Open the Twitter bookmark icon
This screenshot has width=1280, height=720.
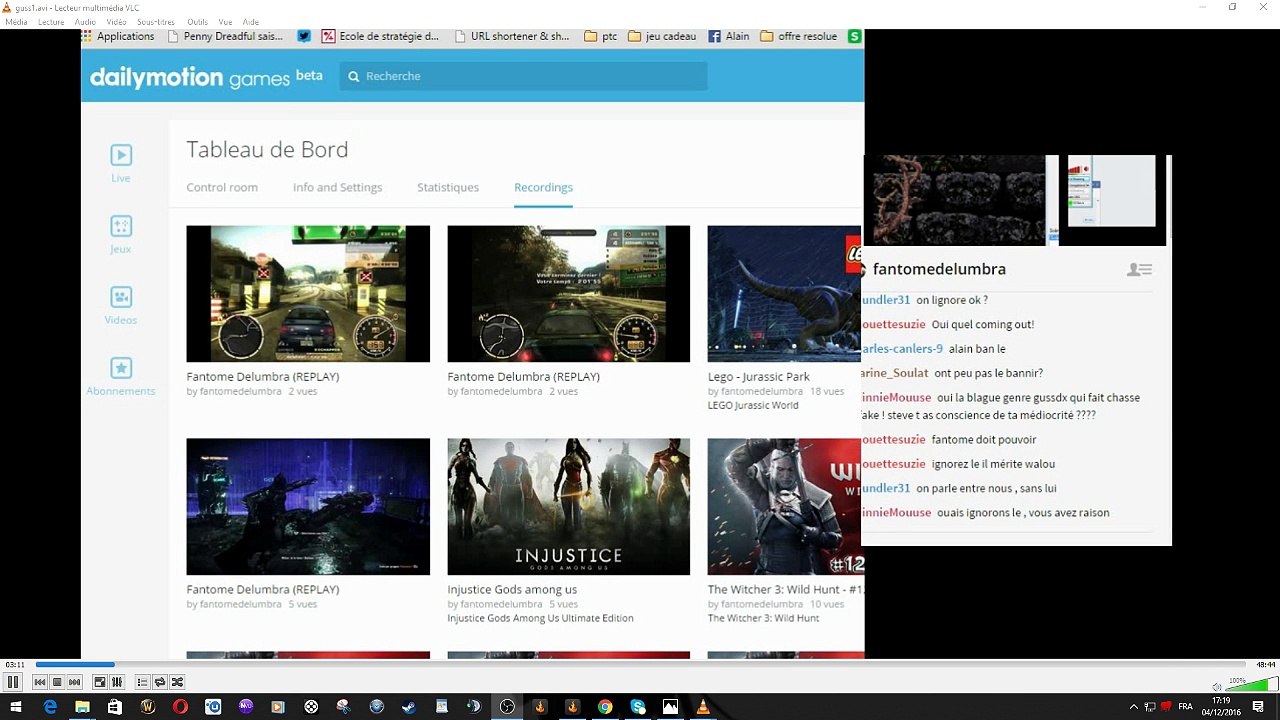(304, 36)
